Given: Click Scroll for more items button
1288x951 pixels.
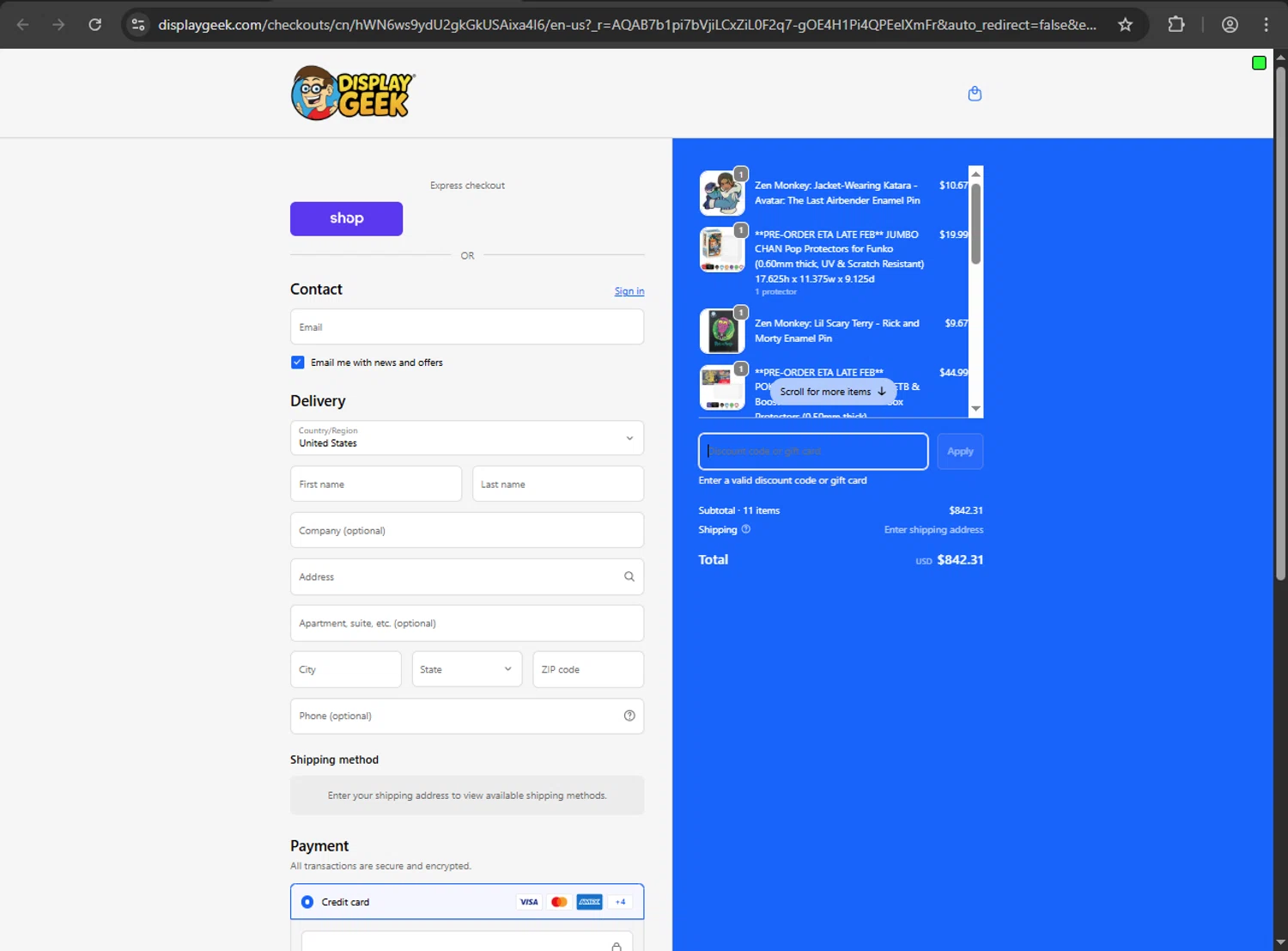Looking at the screenshot, I should point(832,391).
